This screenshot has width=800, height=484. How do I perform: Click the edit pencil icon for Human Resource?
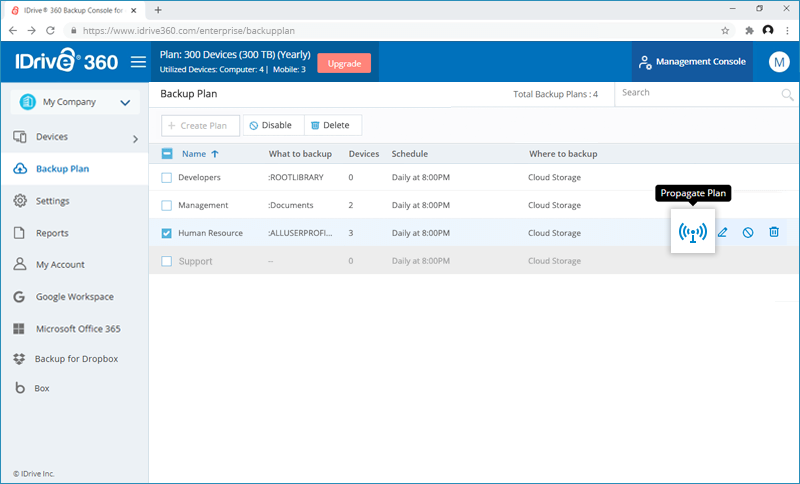point(722,232)
